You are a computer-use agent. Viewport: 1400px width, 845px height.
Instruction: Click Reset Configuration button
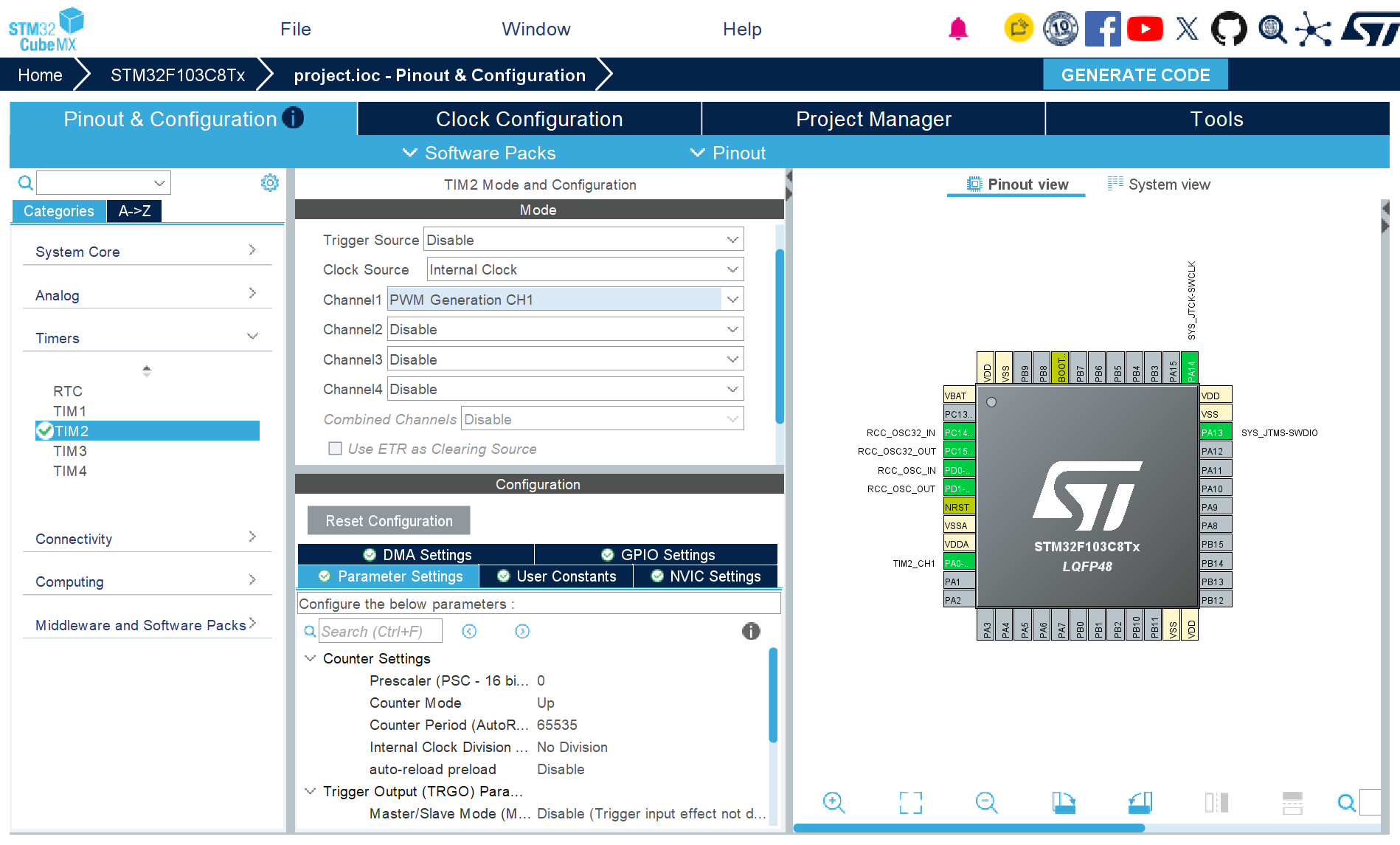(x=389, y=520)
